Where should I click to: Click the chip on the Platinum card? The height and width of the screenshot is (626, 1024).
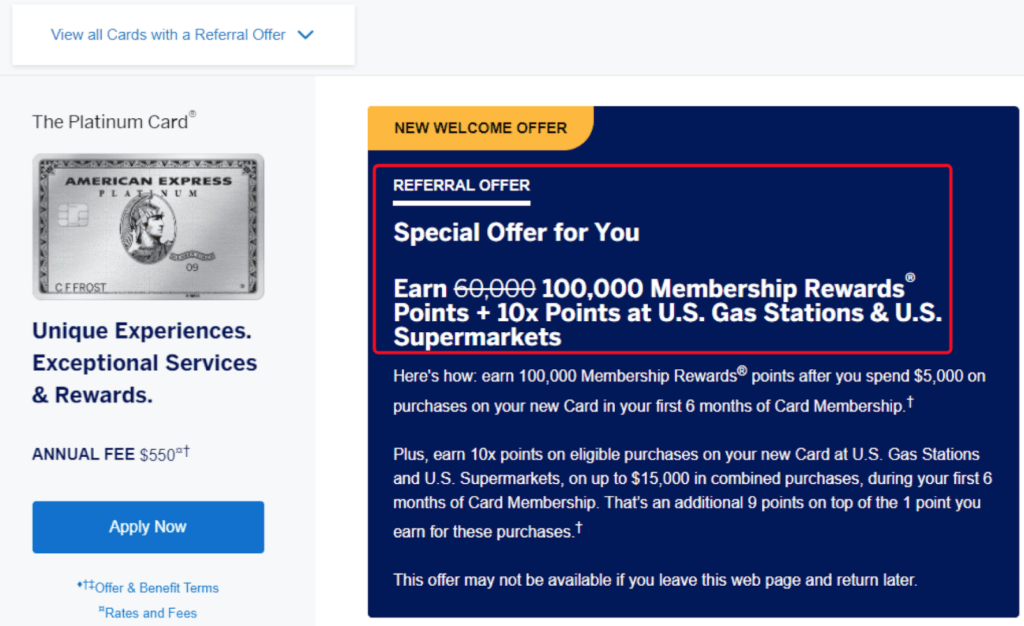(x=73, y=215)
